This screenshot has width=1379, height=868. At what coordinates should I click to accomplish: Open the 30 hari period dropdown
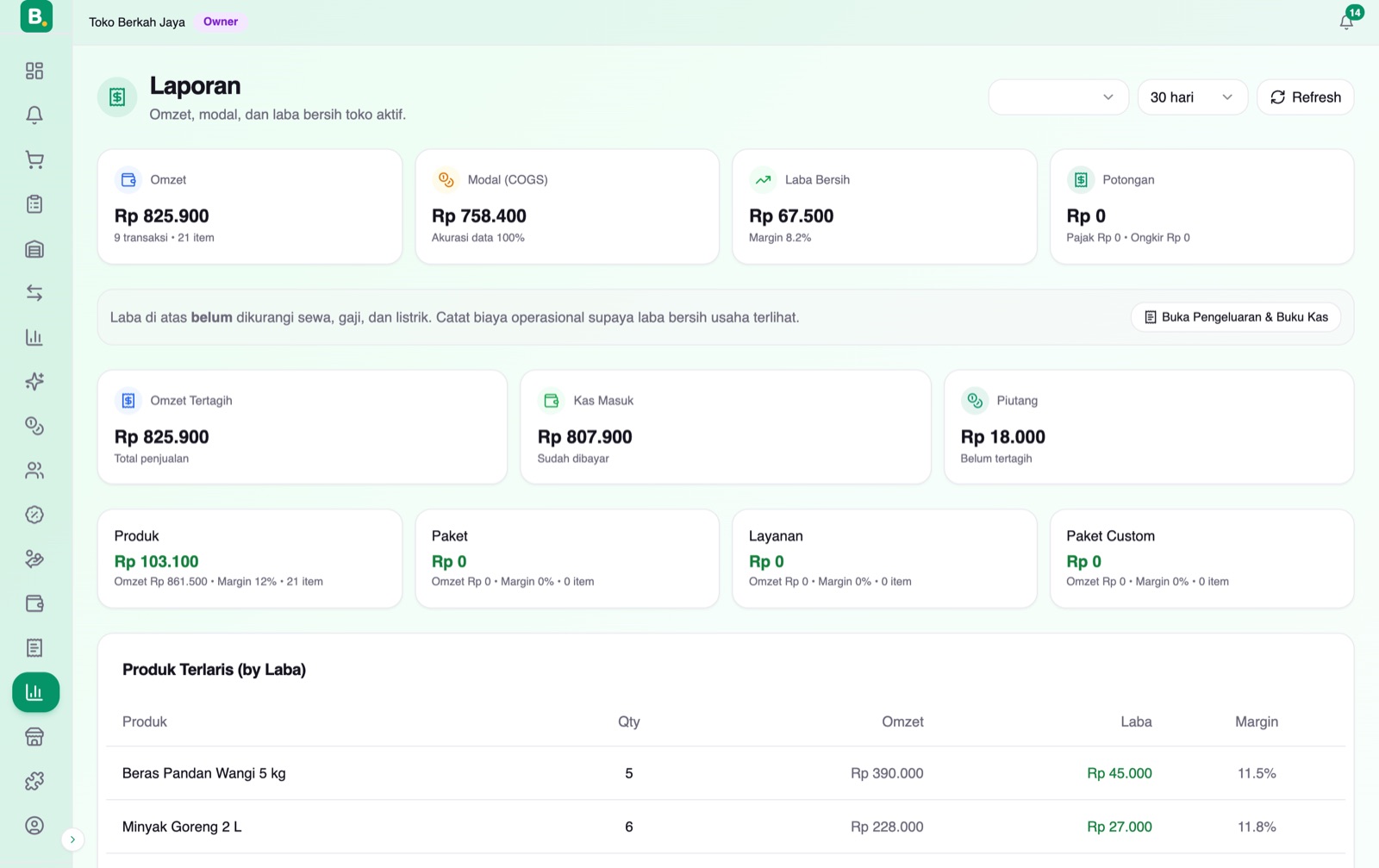click(x=1192, y=97)
